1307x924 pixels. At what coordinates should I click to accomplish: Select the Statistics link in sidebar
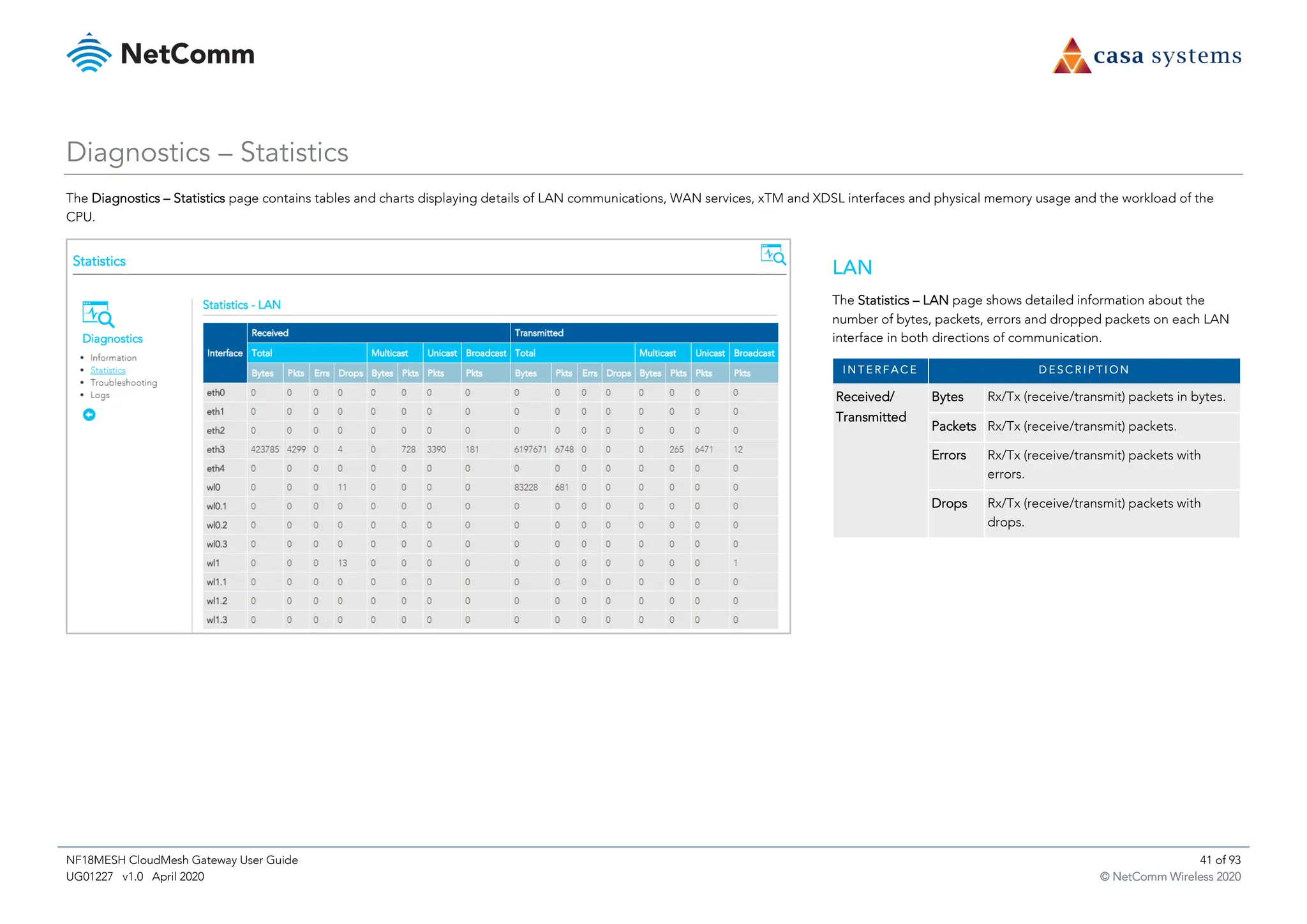coord(108,370)
